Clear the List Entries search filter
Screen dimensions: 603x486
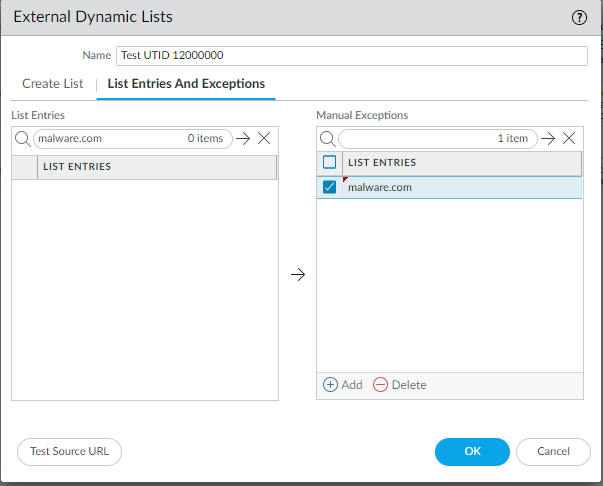264,139
